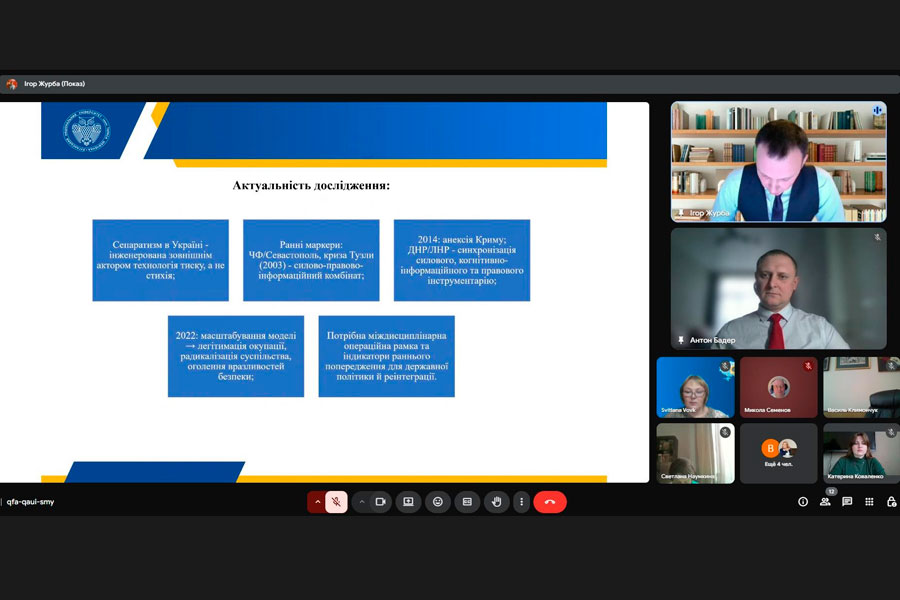The image size is (900, 600).
Task: Click the muted mic icon on Антон Бадер's tile
Action: click(877, 237)
